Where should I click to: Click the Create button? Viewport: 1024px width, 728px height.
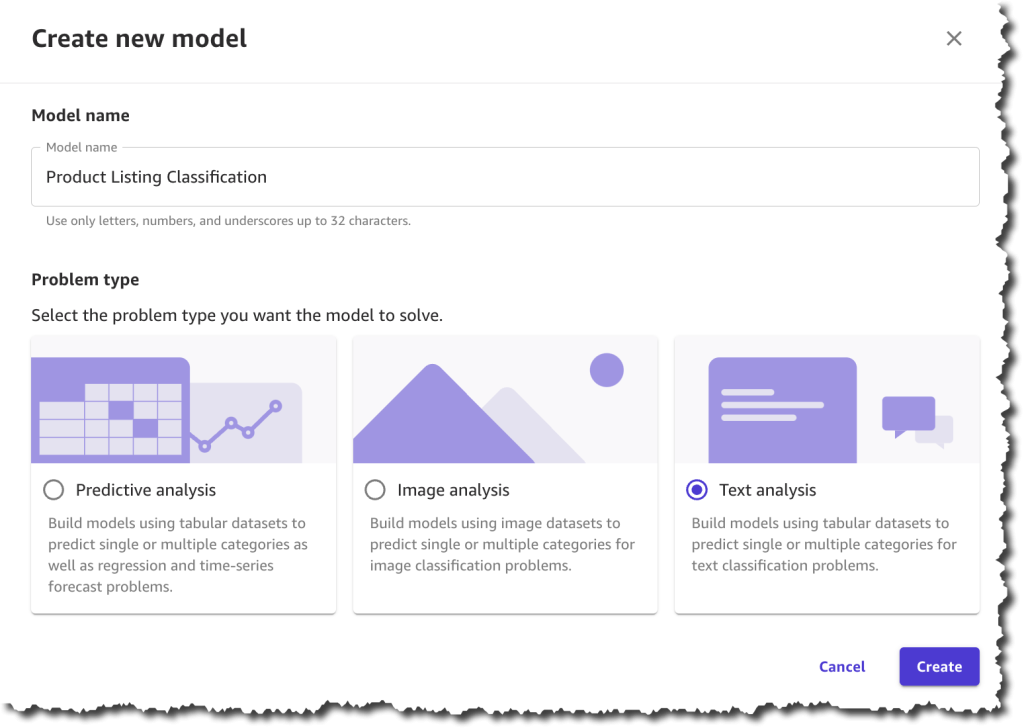click(x=939, y=667)
